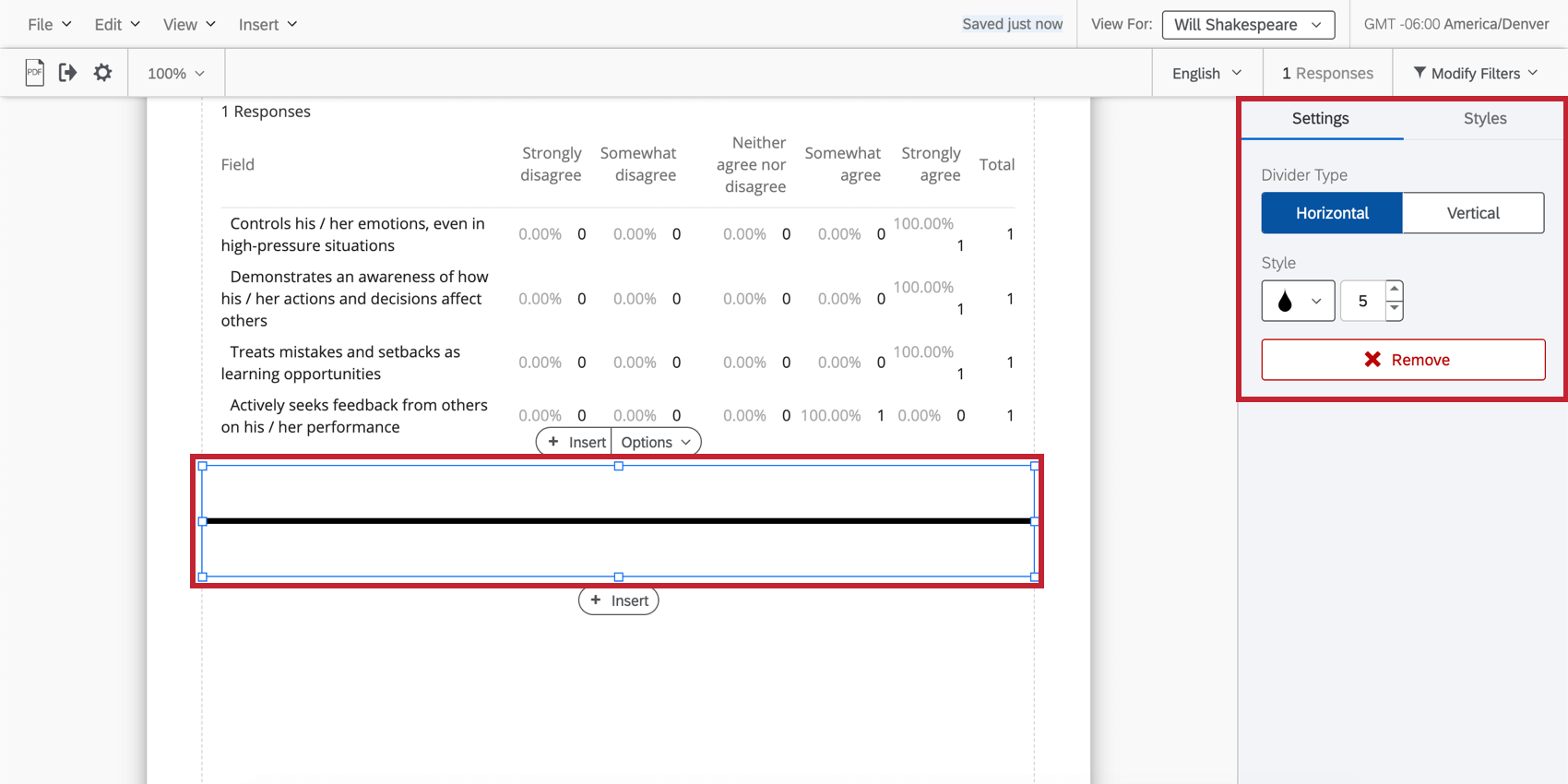Open the File menu
This screenshot has width=1568, height=784.
click(49, 25)
